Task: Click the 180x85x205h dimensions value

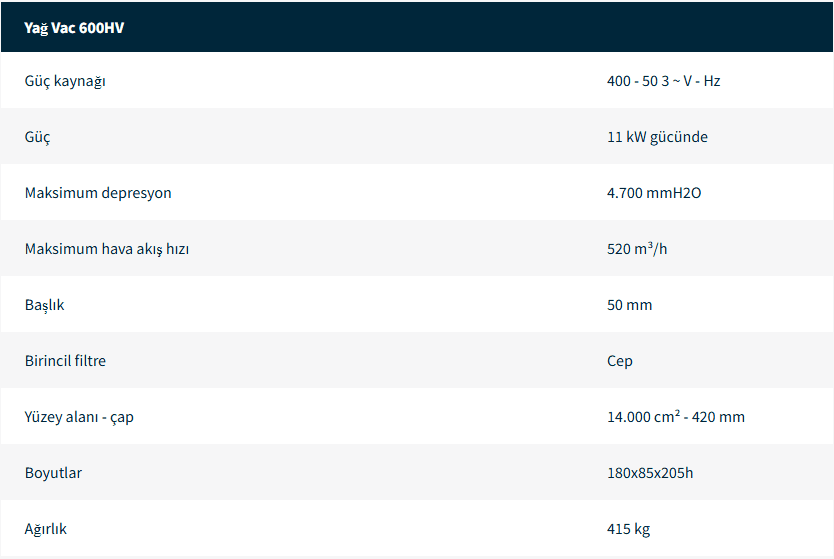Action: 650,473
